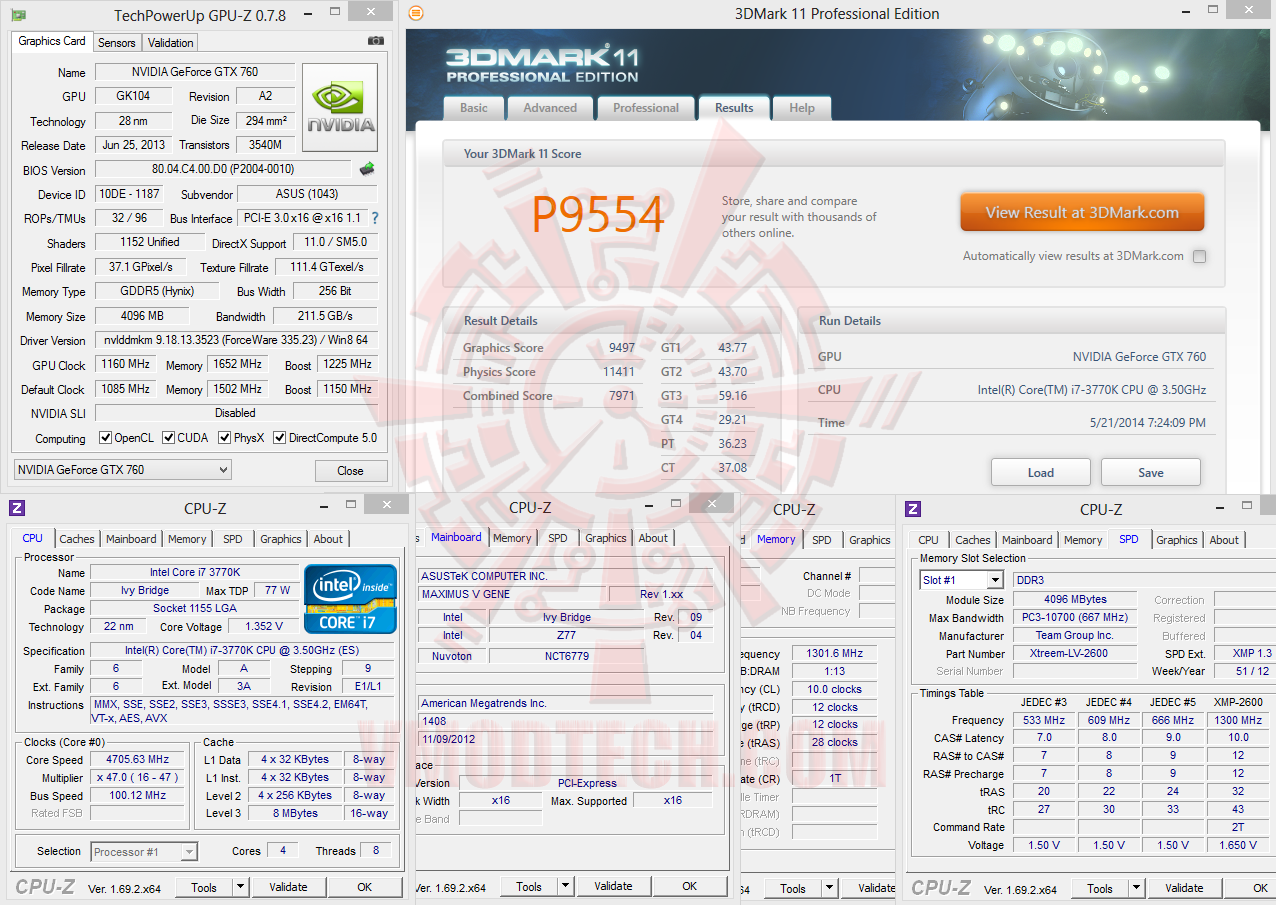Click the purple Z icon of the CPU tab window
The width and height of the screenshot is (1276, 905).
17,508
